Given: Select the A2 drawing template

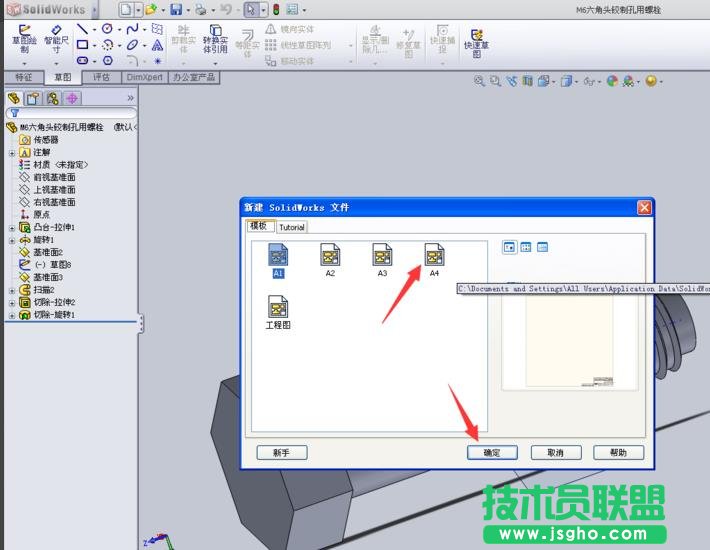Looking at the screenshot, I should click(330, 260).
